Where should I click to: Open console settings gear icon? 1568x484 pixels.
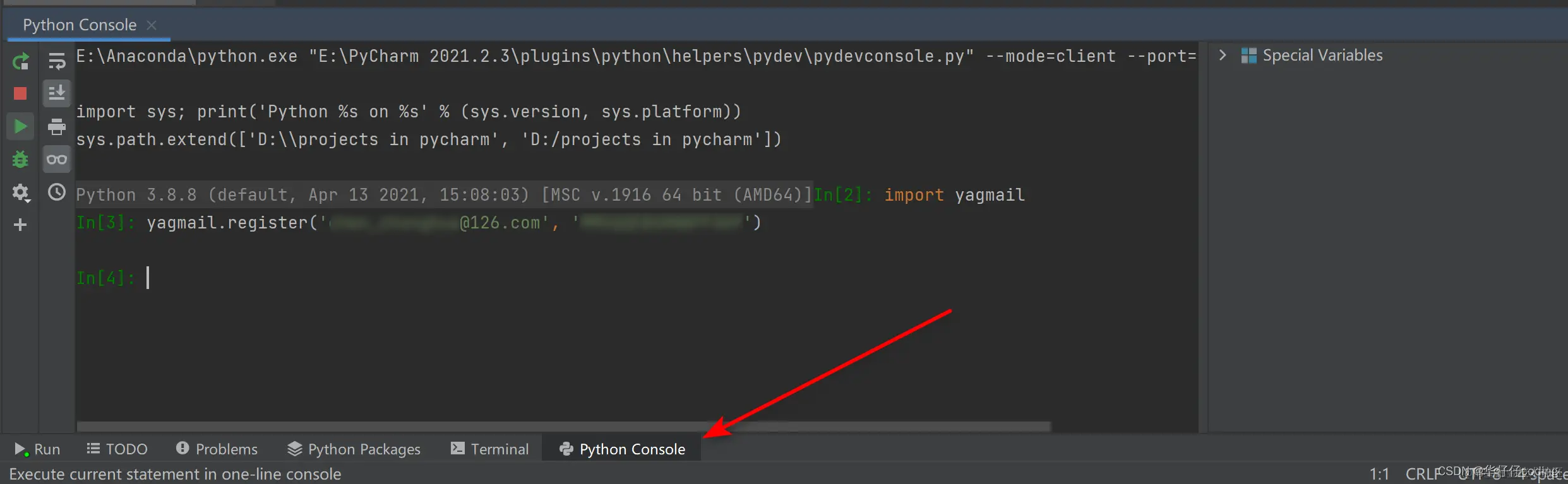[20, 192]
